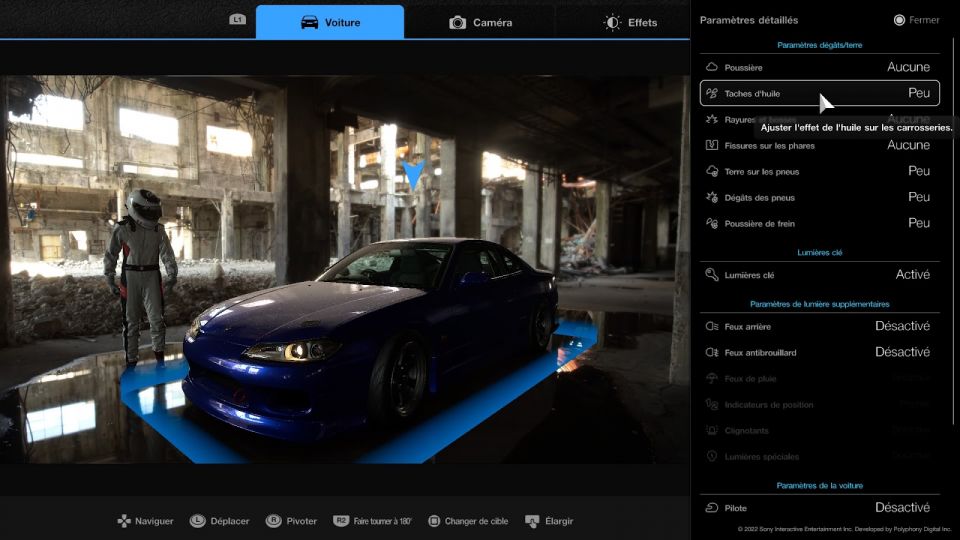Click the Lumières spéciales icon
960x540 pixels.
[711, 456]
